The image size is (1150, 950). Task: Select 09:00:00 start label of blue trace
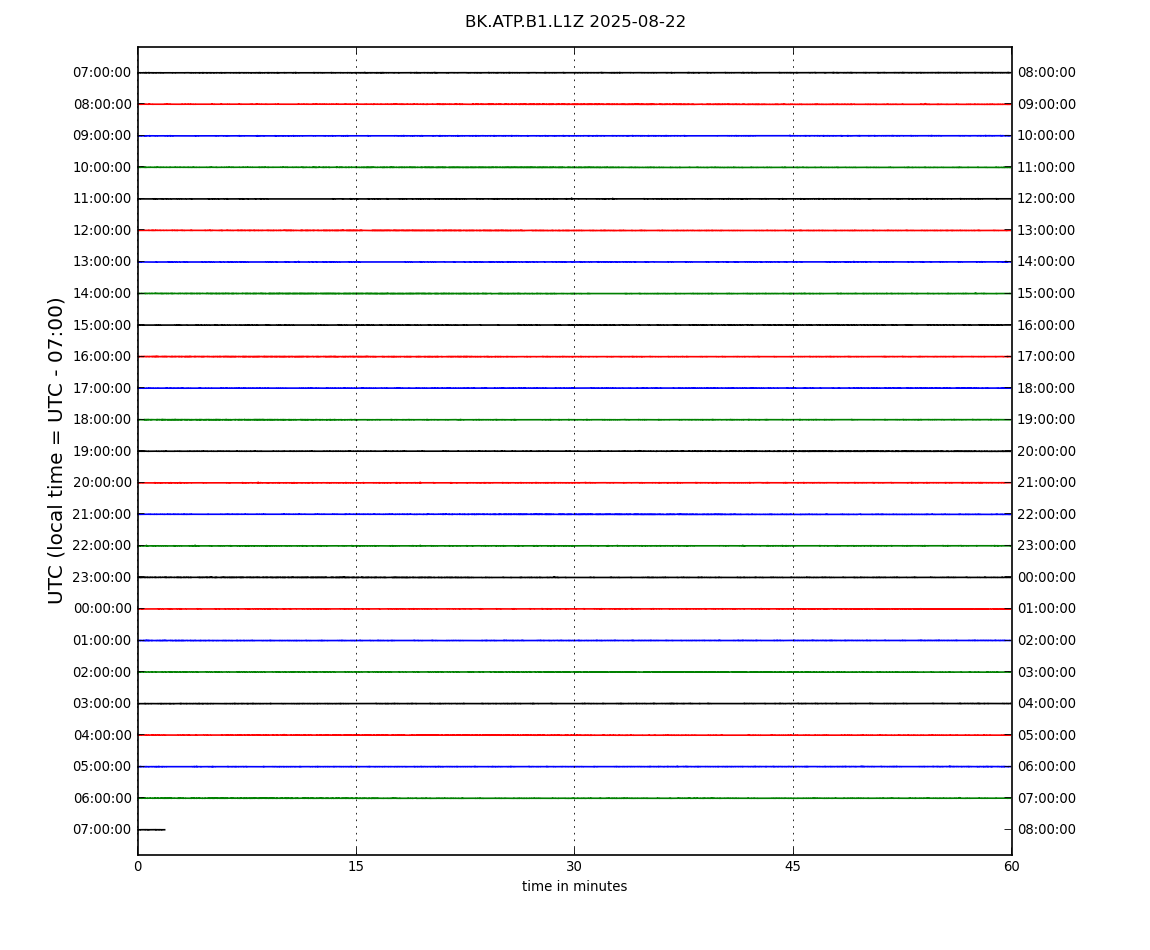103,136
